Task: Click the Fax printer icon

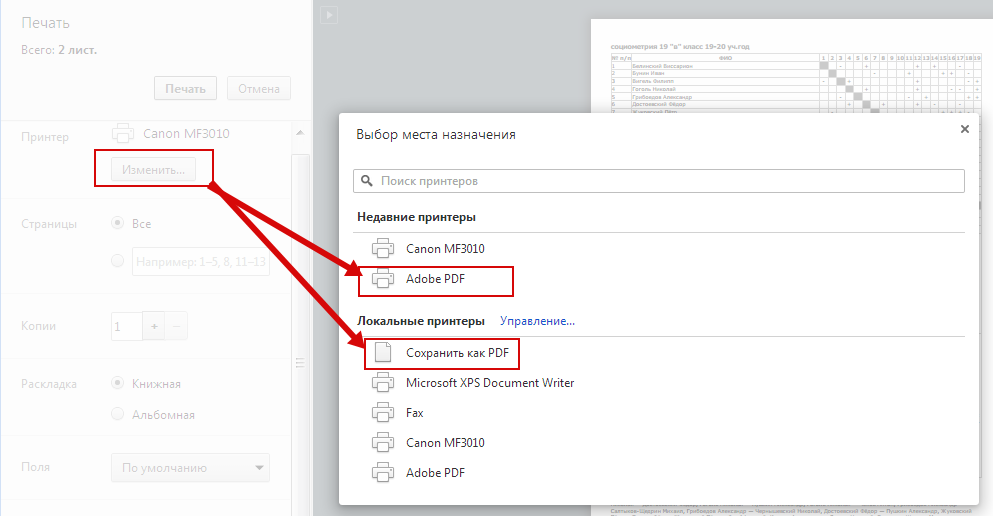Action: (x=383, y=412)
